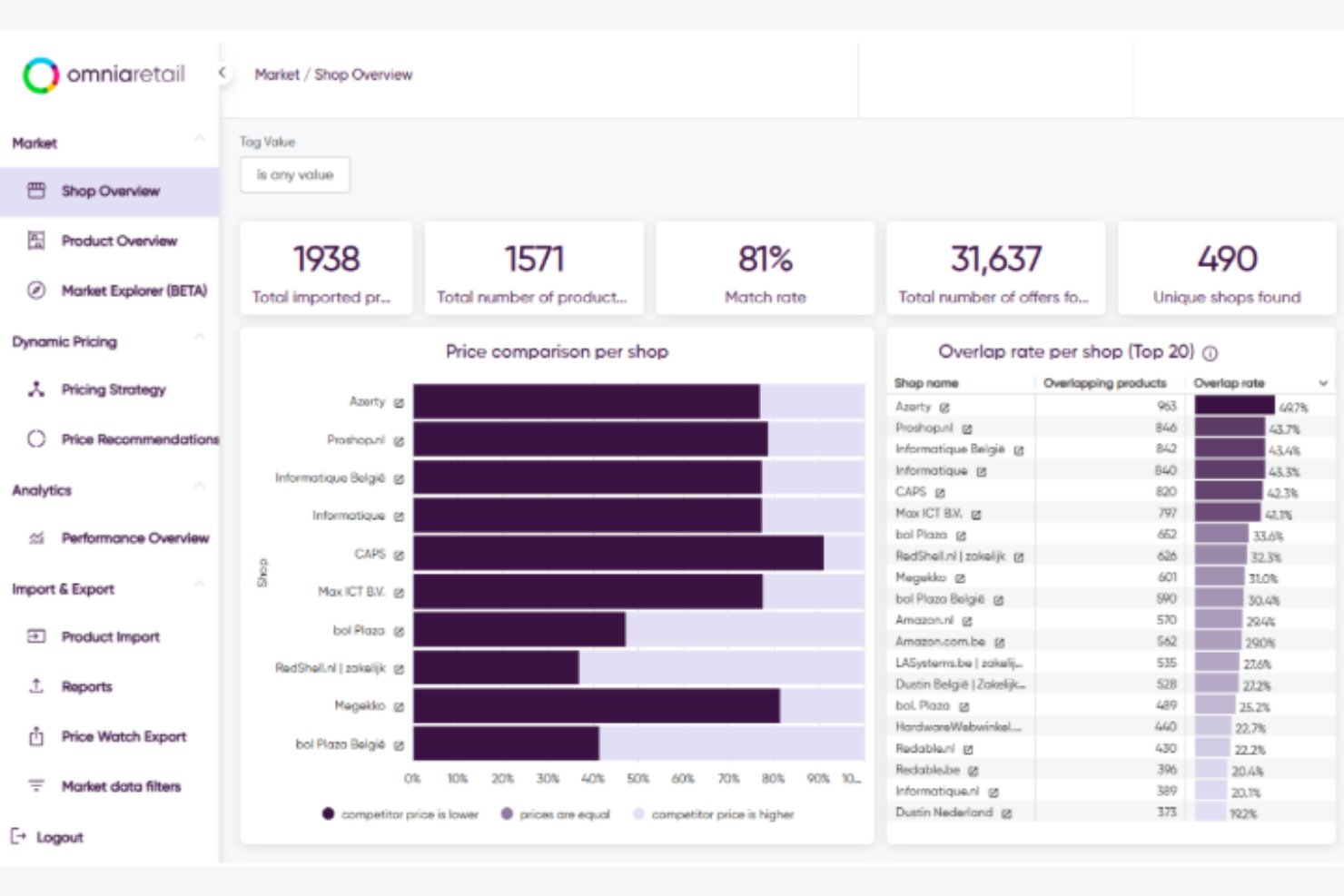Open Price Recommendations via its circular icon
The width and height of the screenshot is (1344, 896).
tap(36, 439)
